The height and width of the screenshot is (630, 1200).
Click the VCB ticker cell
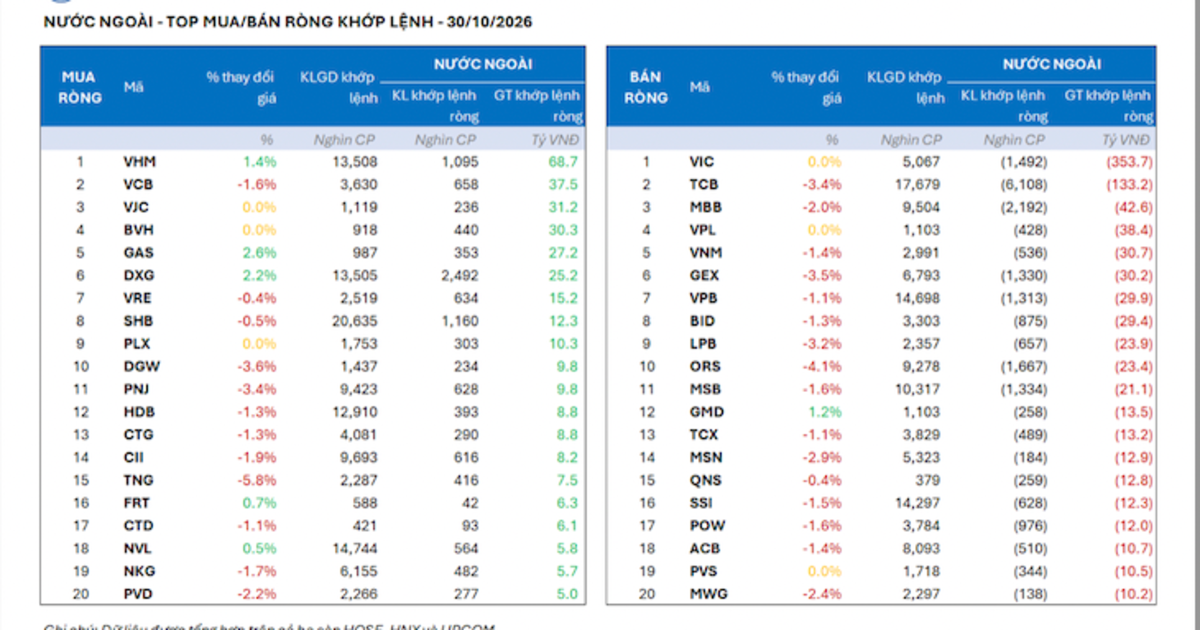coord(139,184)
